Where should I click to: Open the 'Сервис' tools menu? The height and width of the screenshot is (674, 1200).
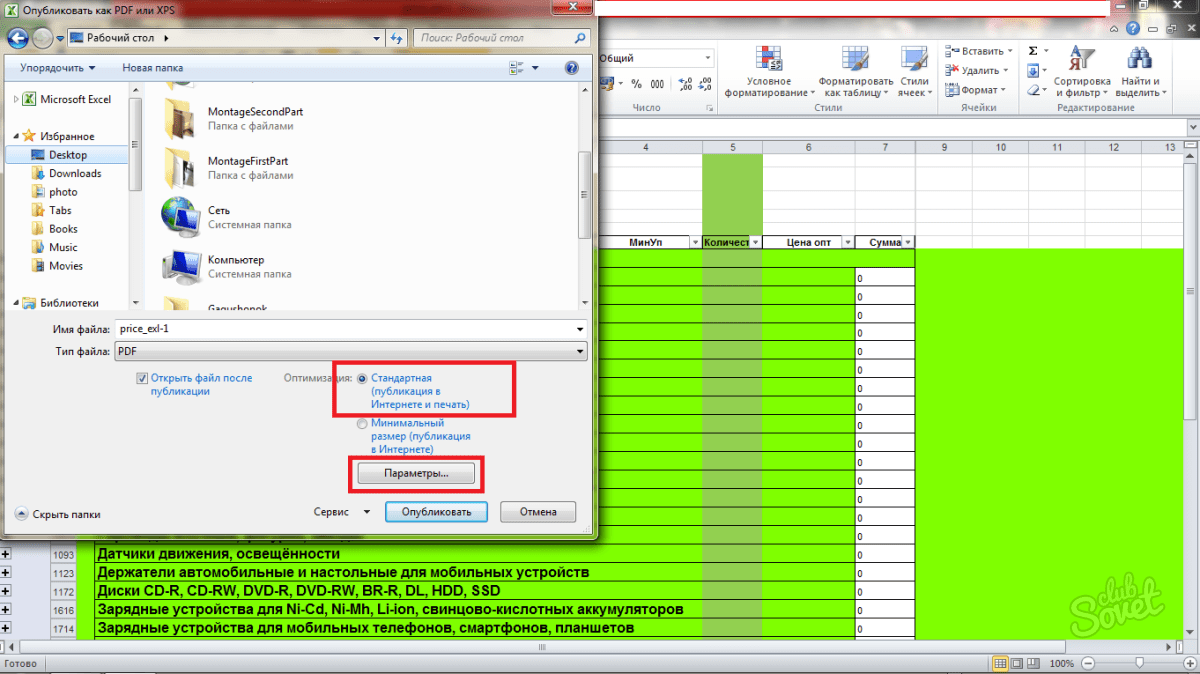coord(340,512)
